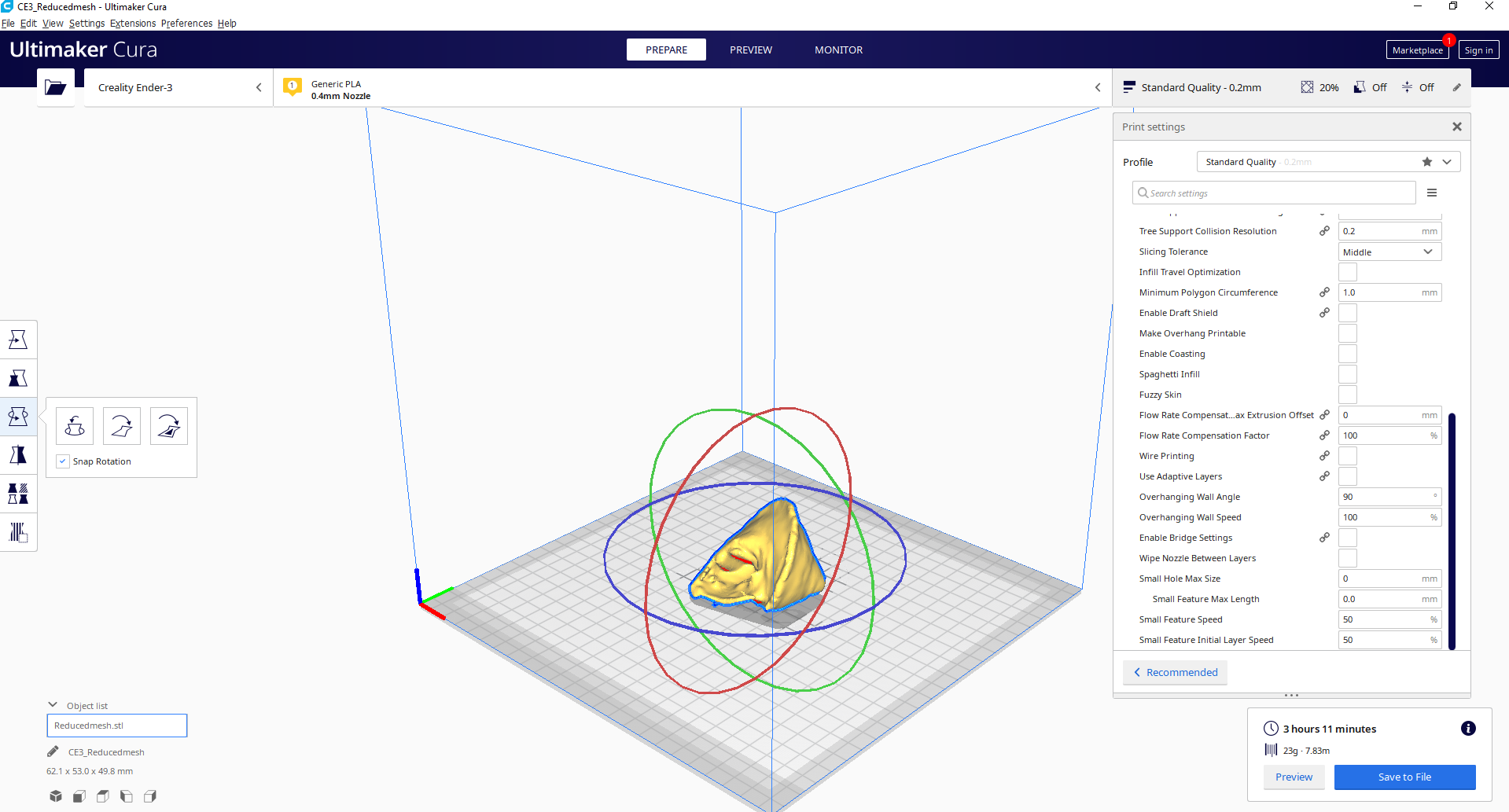Select the Move tool in left toolbar
The height and width of the screenshot is (812, 1509).
coord(18,340)
